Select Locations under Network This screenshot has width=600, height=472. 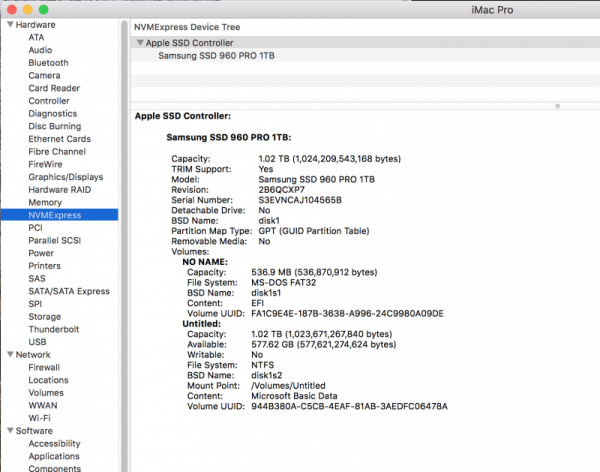[x=48, y=380]
